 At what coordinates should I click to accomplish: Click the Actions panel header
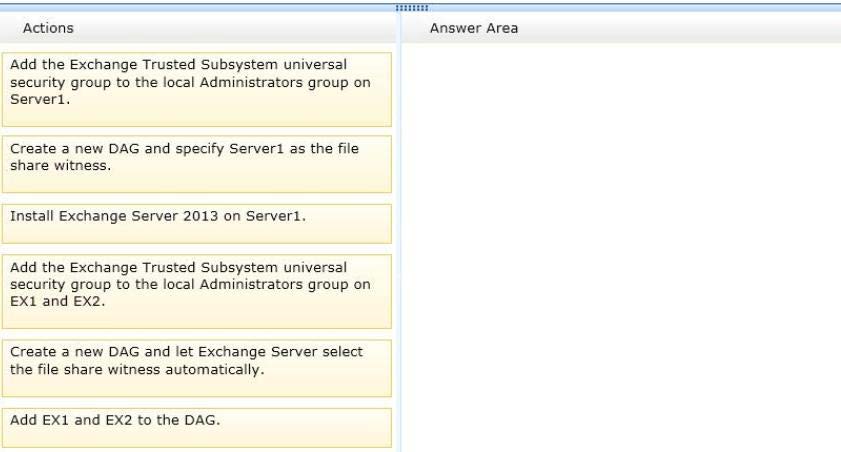[198, 28]
